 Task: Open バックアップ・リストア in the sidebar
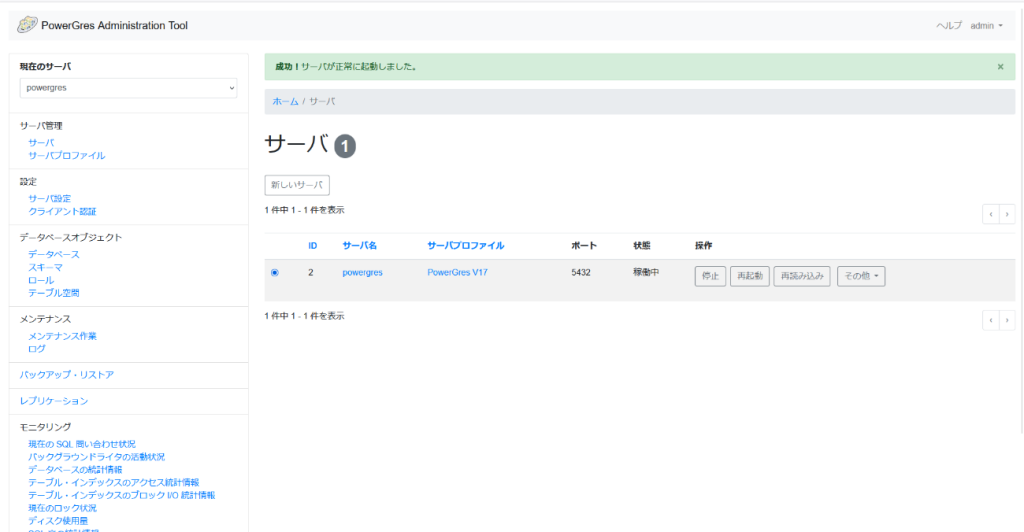pyautogui.click(x=67, y=375)
